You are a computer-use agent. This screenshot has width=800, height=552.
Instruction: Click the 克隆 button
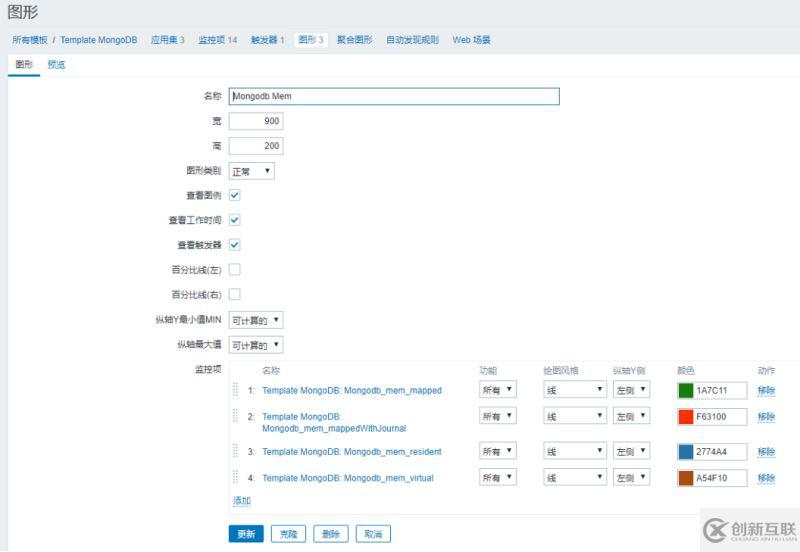[288, 534]
